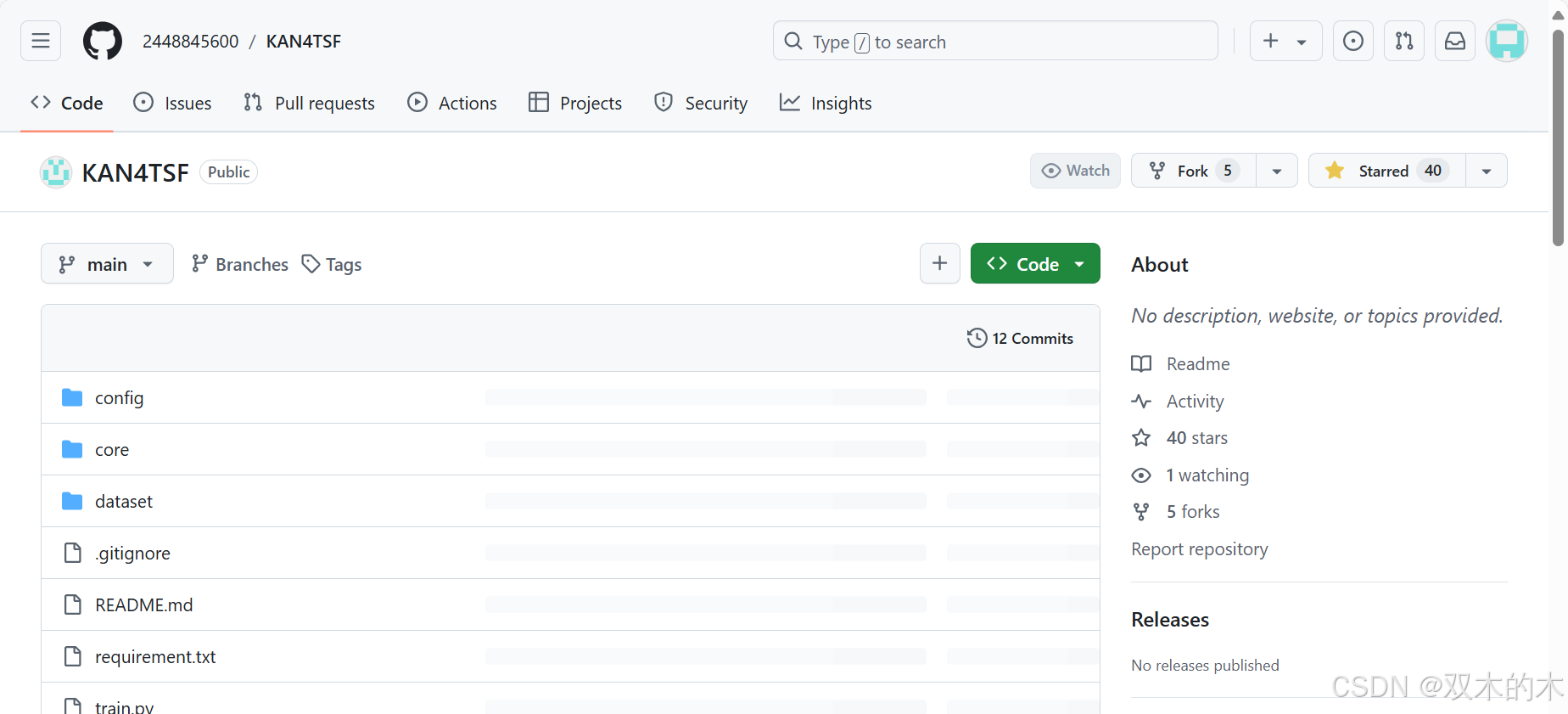Switch to the Issues tab

click(x=173, y=103)
